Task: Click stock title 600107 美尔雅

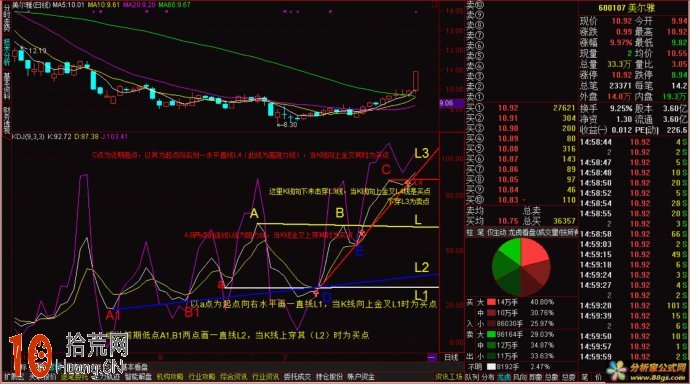Action: click(626, 8)
